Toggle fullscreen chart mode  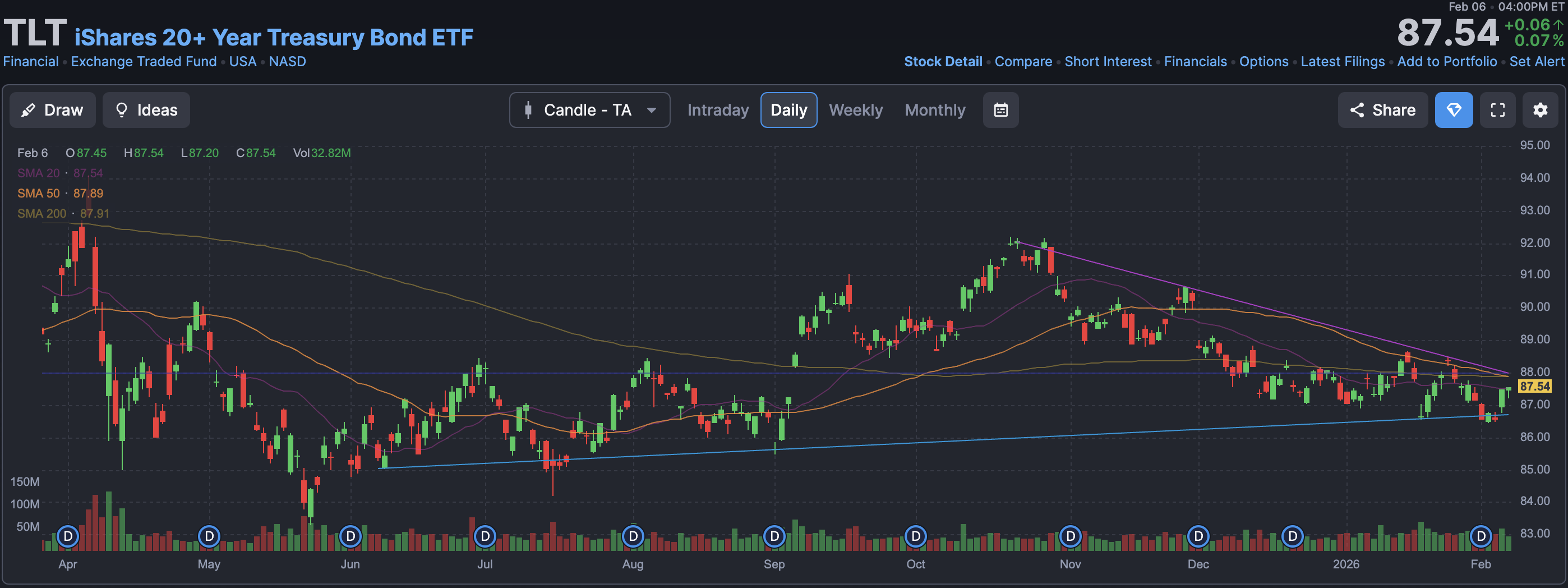click(1497, 110)
